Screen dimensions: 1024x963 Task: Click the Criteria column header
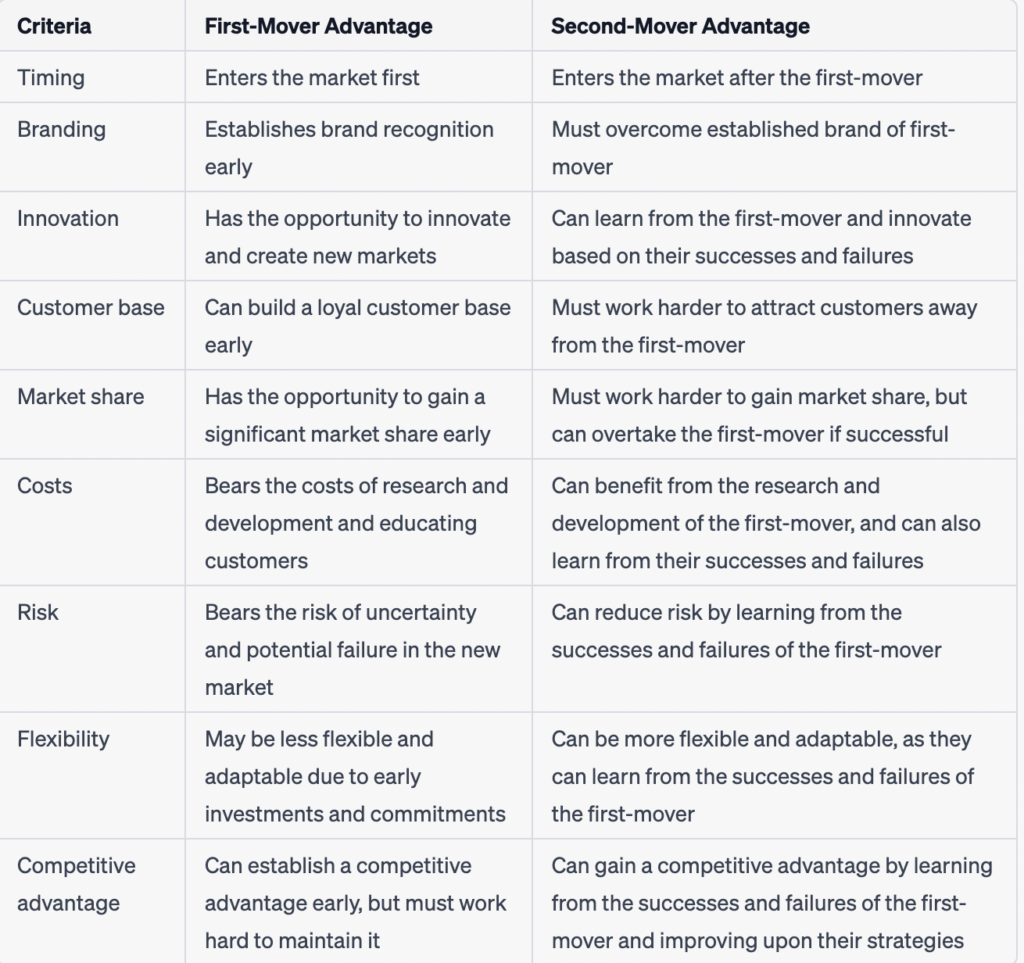click(54, 26)
